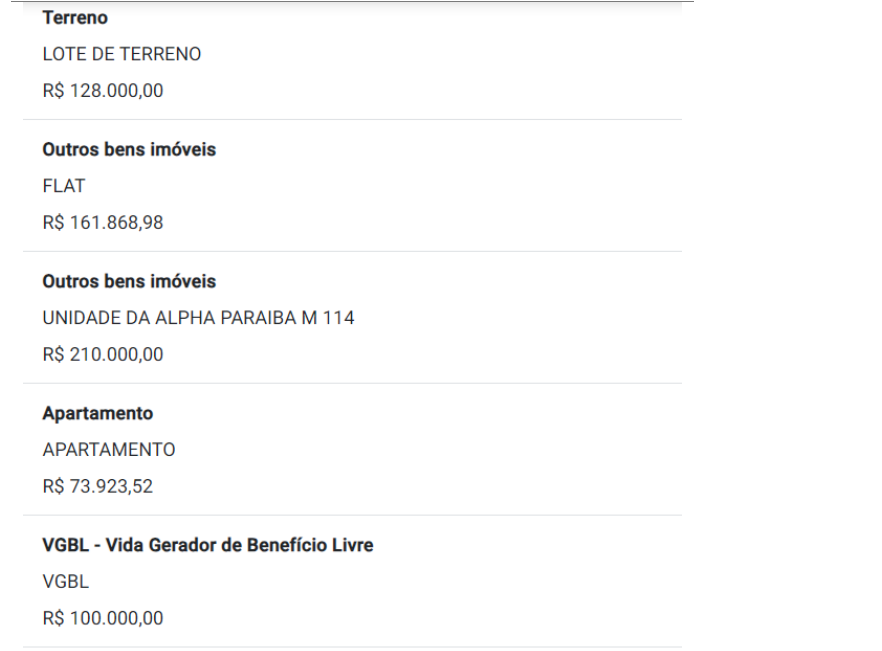Click the divider below the ALPHA PARAIBA entry
This screenshot has height=651, width=882.
pos(352,384)
